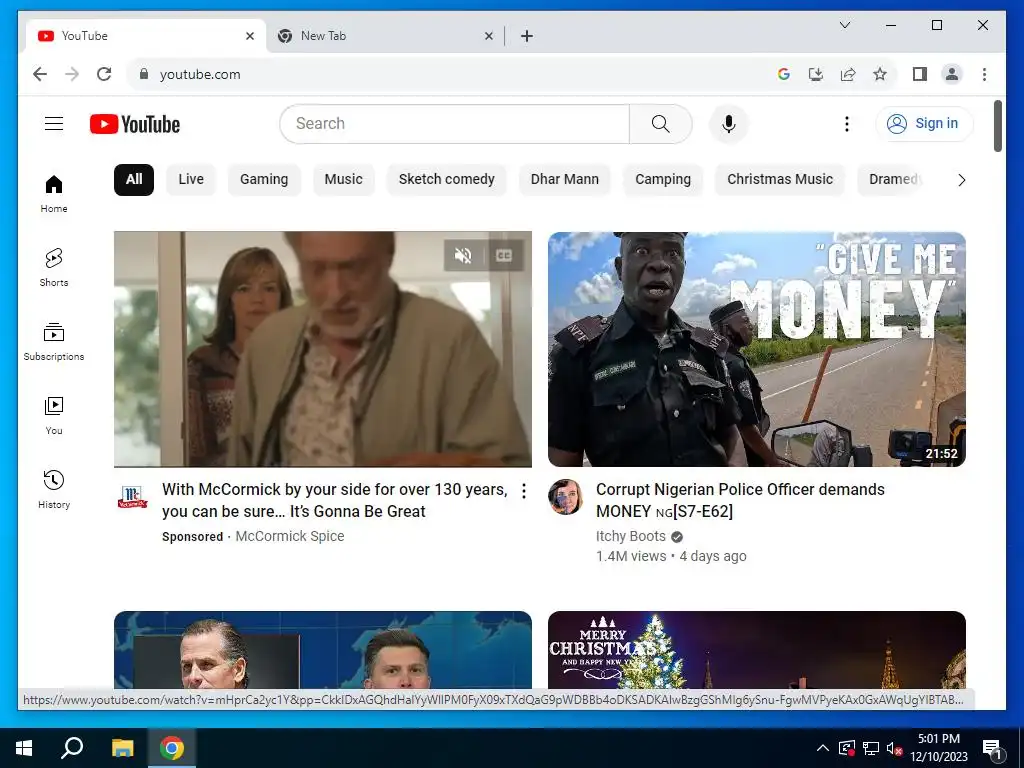Open the Give Me Money video thumbnail
The height and width of the screenshot is (768, 1024).
pyautogui.click(x=757, y=349)
